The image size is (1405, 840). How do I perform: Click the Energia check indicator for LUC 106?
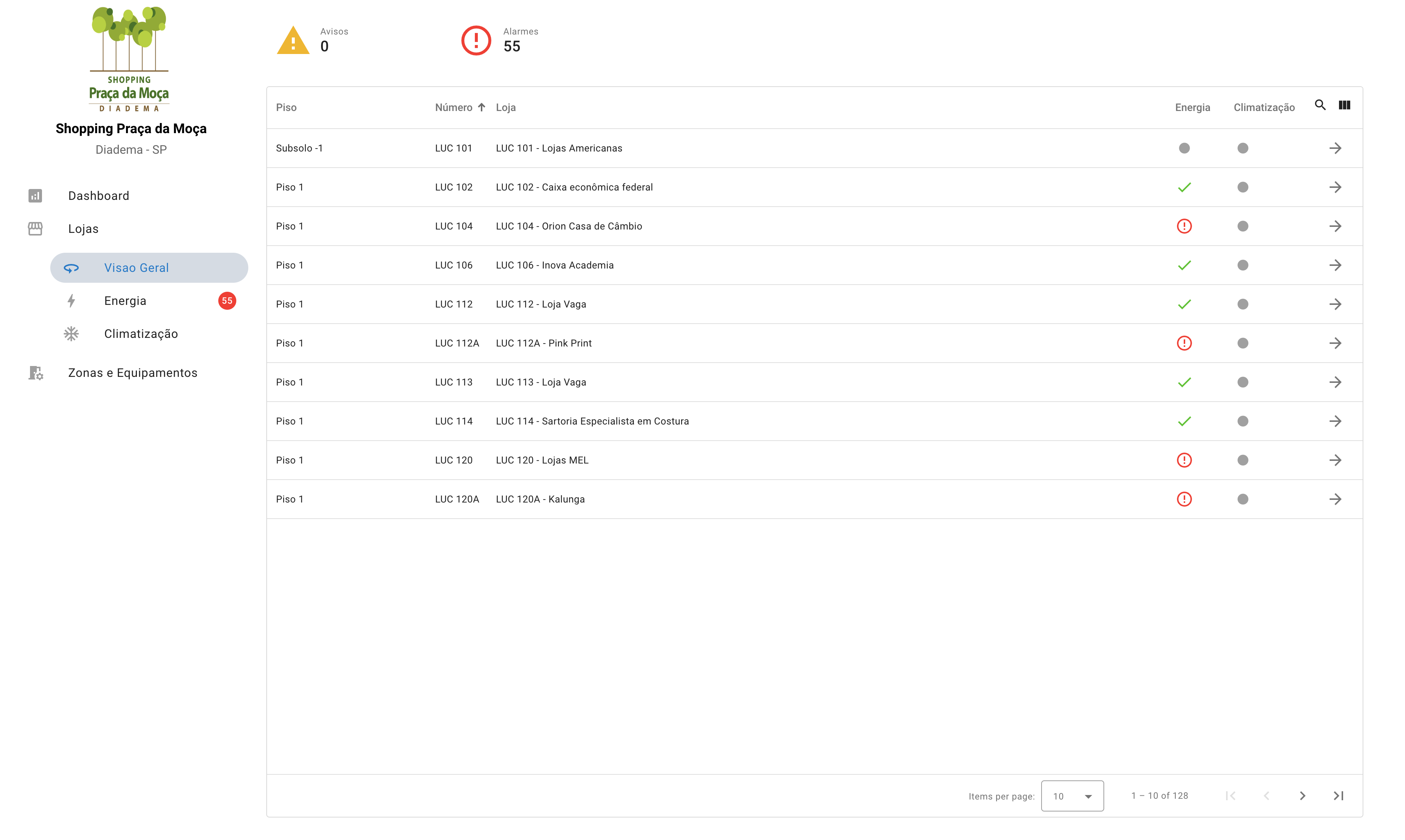1185,264
